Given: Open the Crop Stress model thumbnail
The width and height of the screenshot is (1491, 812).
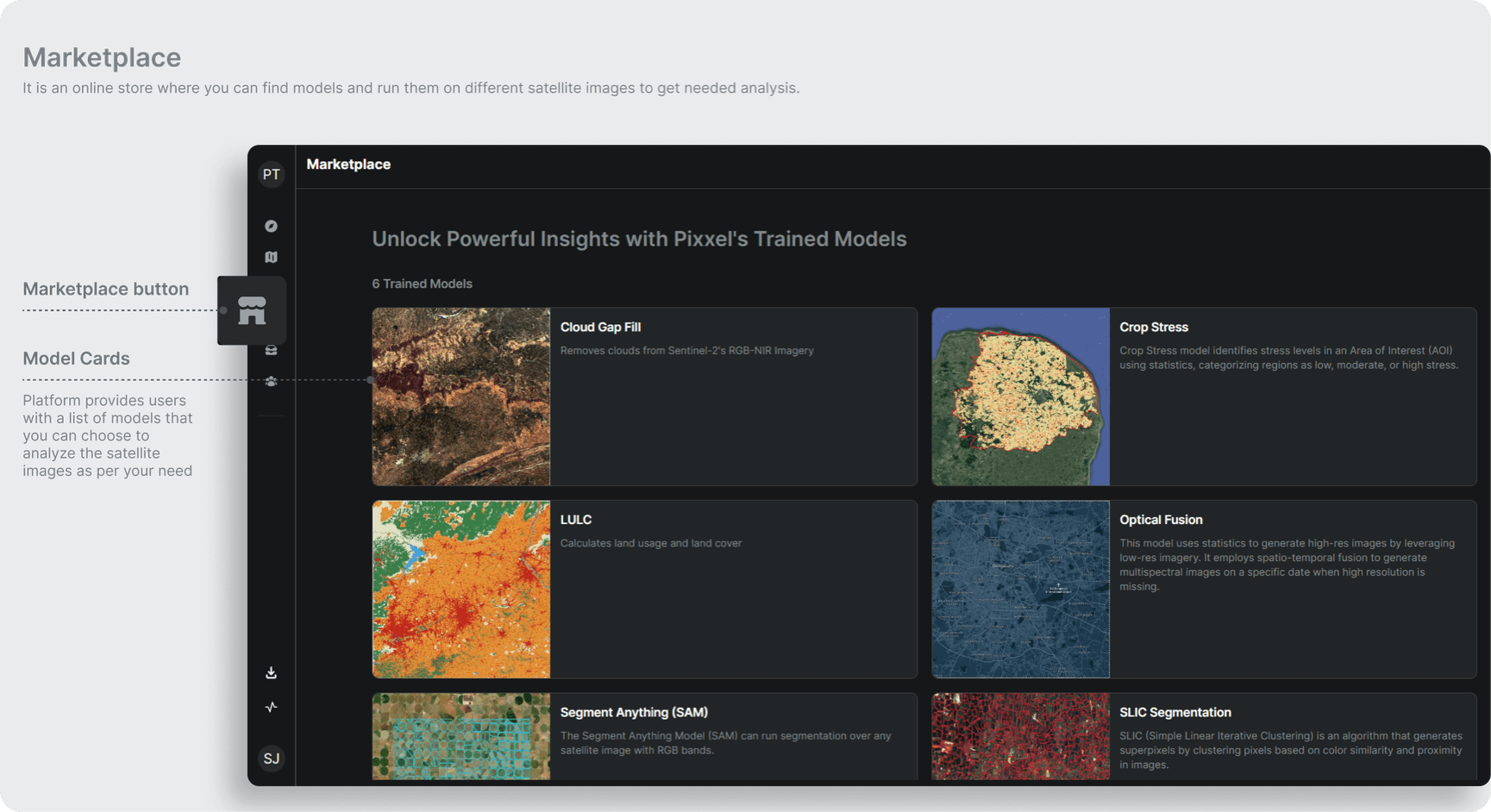Looking at the screenshot, I should 1021,397.
